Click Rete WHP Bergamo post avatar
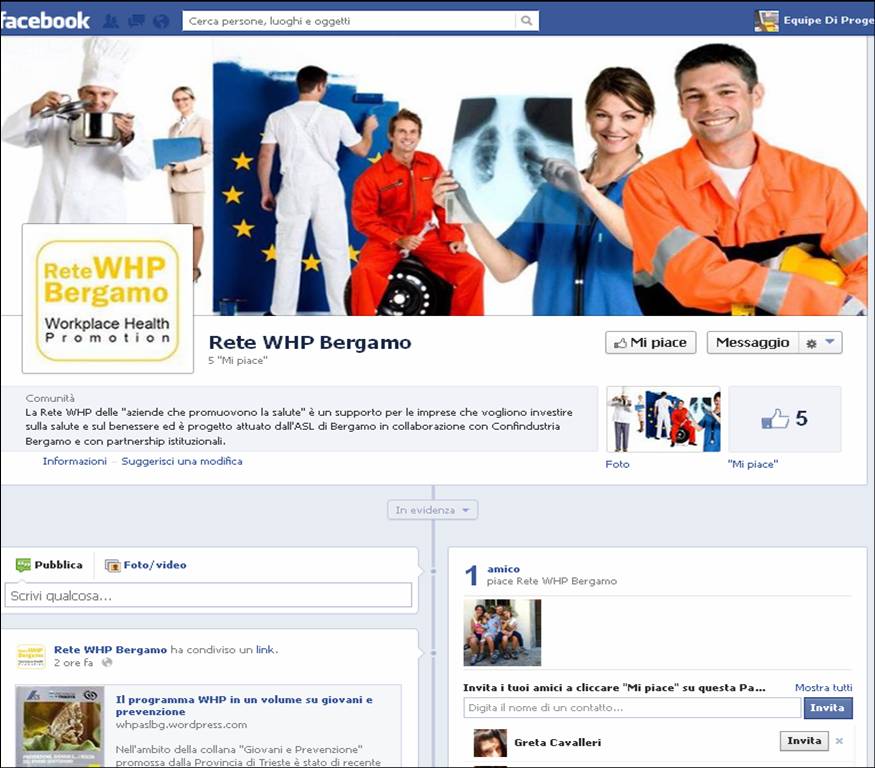875x768 pixels. point(31,656)
